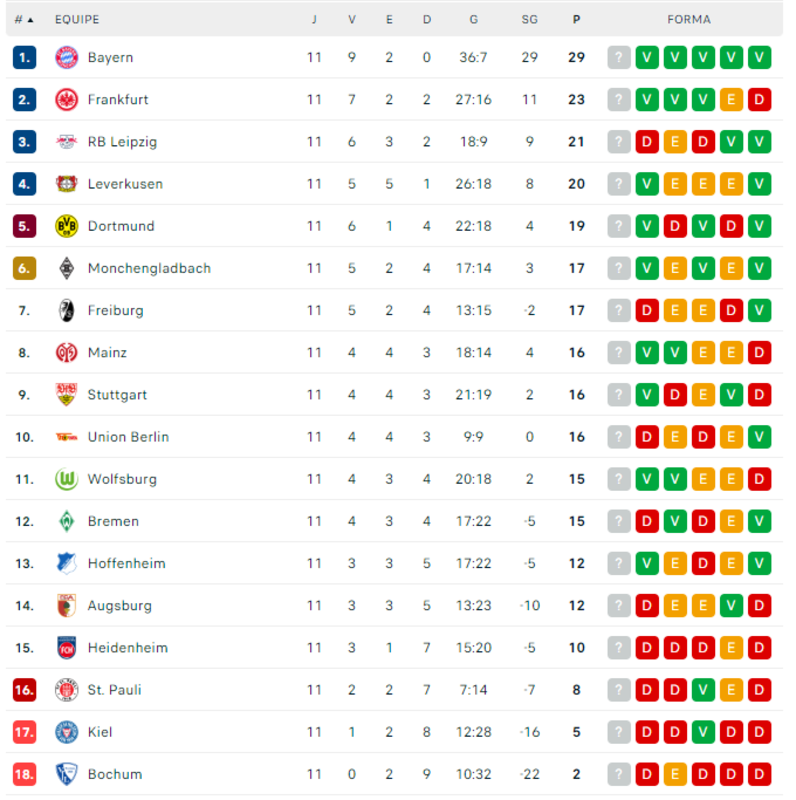Screen dimensions: 796x800
Task: Click the St. Pauli crest
Action: pyautogui.click(x=66, y=690)
